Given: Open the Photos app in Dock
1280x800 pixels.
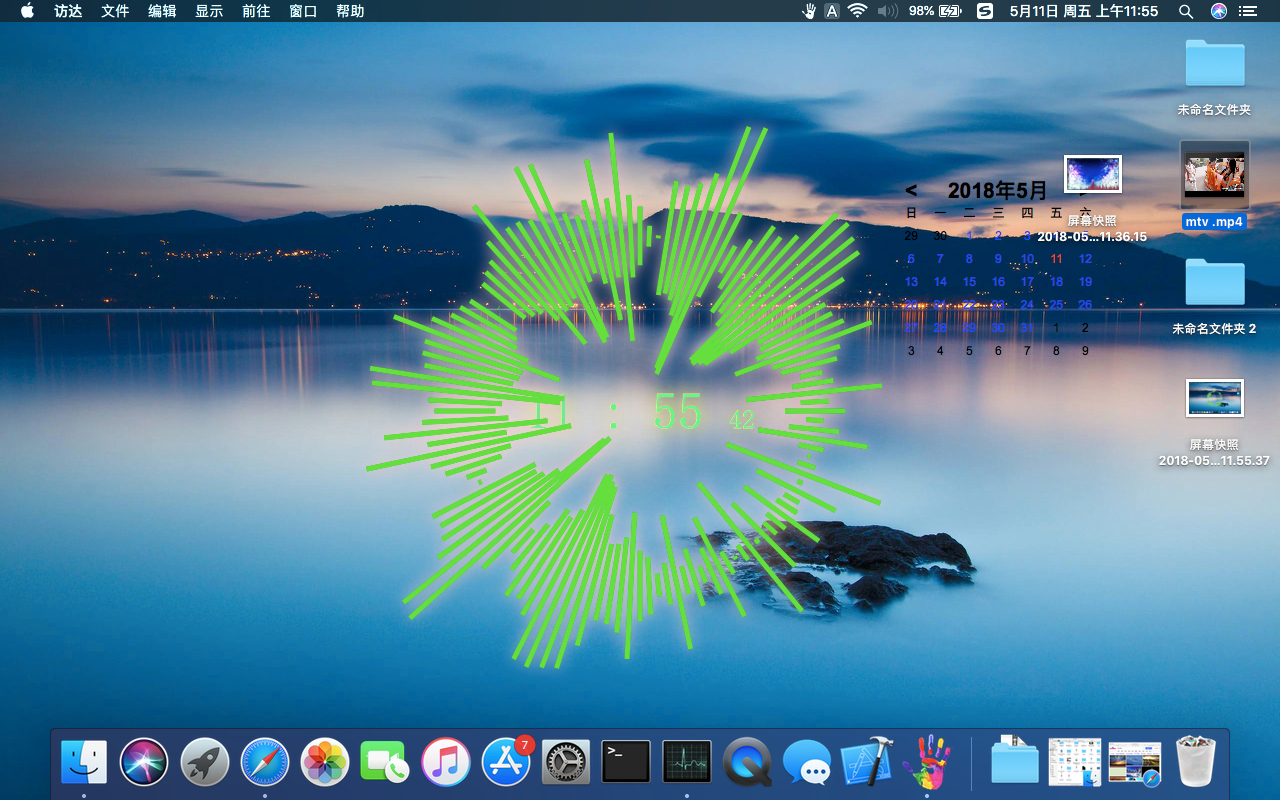Looking at the screenshot, I should coord(325,763).
